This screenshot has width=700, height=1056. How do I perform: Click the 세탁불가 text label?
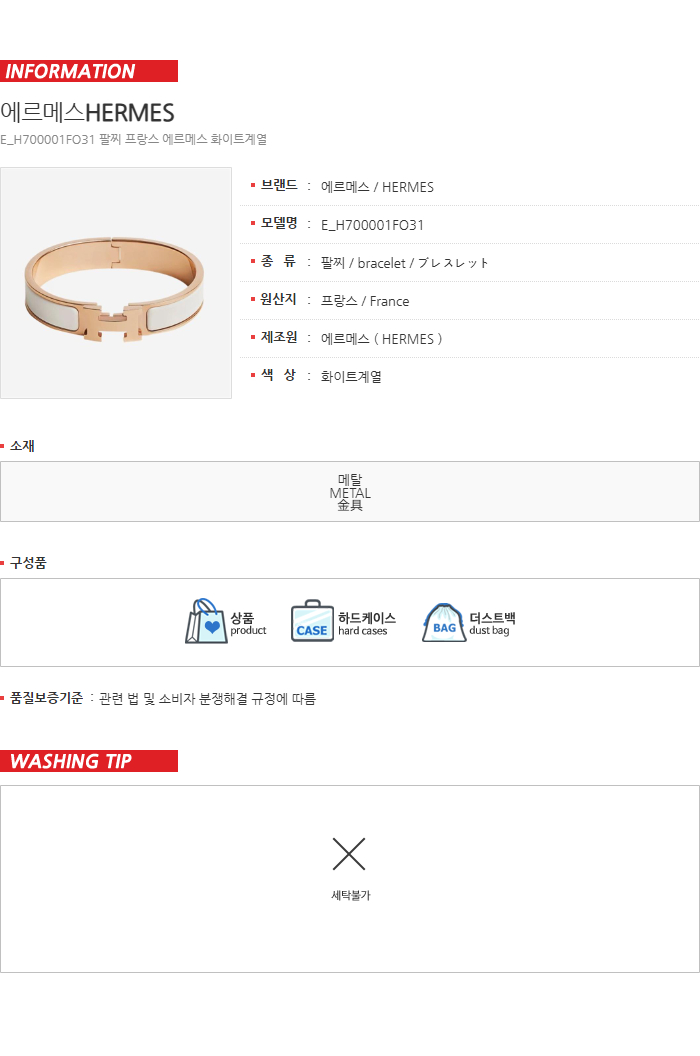click(x=350, y=895)
